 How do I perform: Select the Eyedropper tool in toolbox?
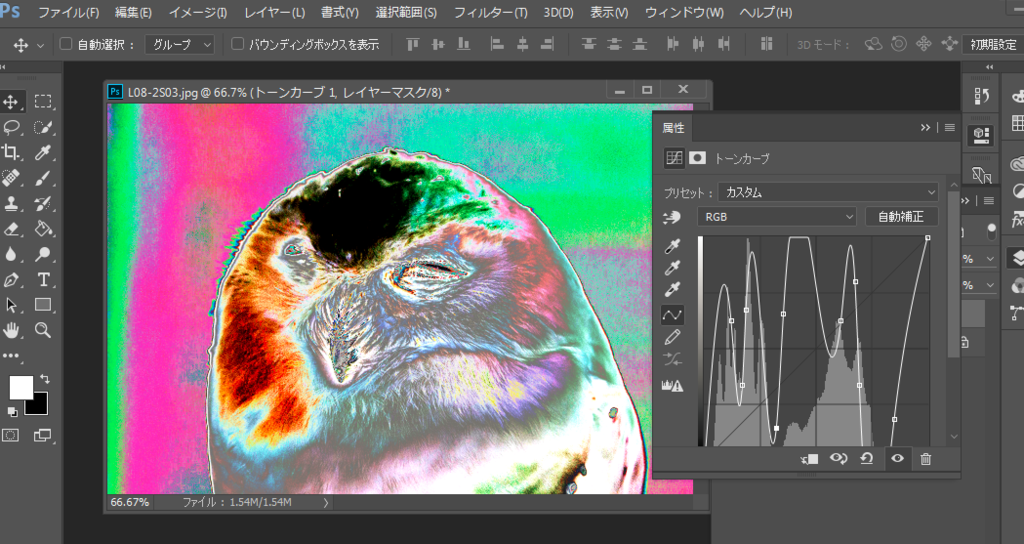coord(43,152)
